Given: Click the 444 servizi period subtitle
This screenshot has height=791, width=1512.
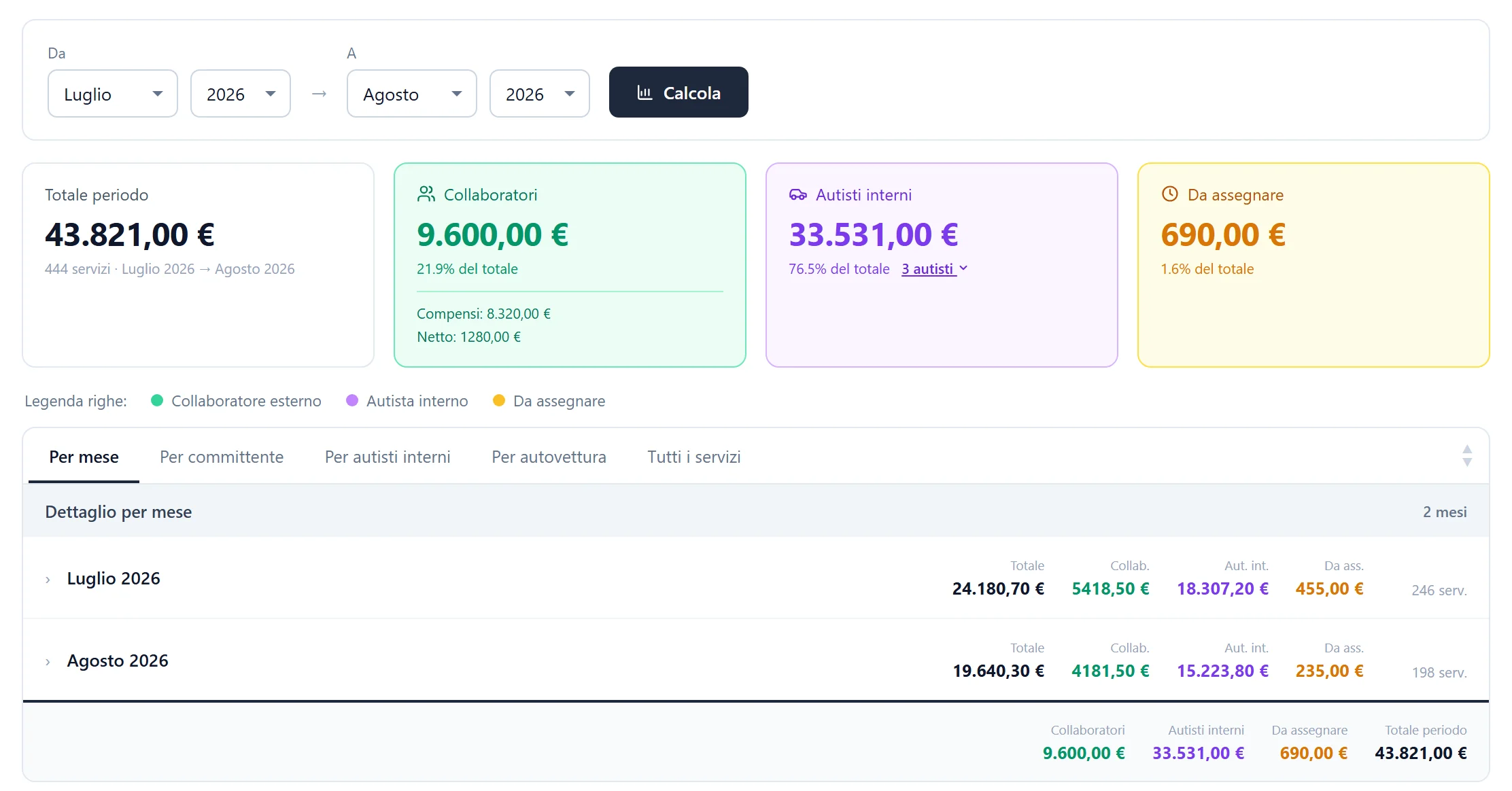Looking at the screenshot, I should click(x=170, y=269).
